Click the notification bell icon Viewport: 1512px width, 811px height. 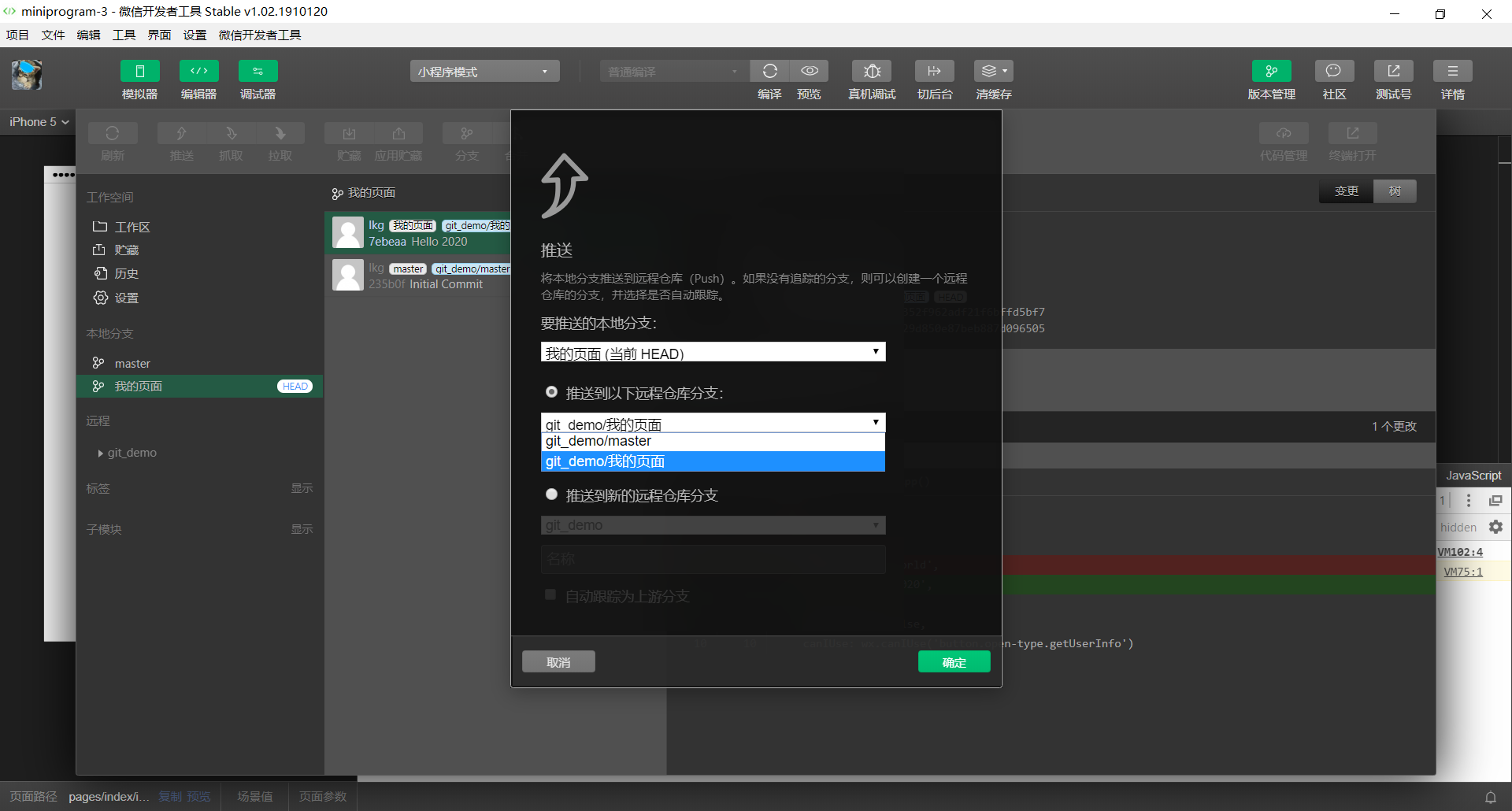pyautogui.click(x=1491, y=797)
